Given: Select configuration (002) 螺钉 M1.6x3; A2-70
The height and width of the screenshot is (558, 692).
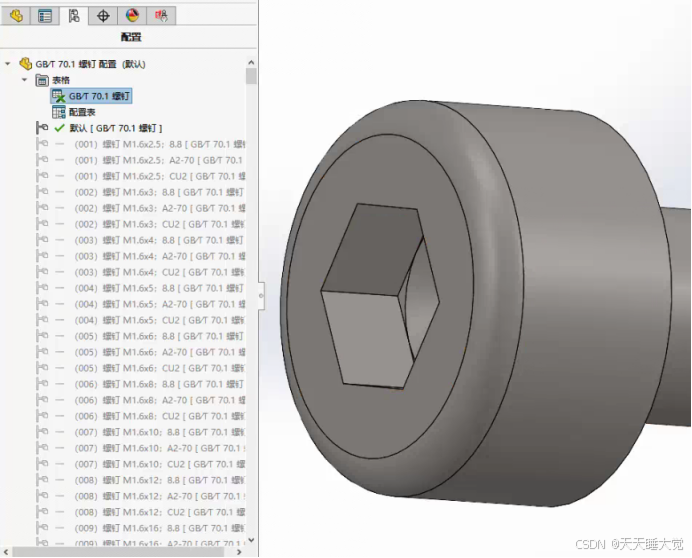Looking at the screenshot, I should point(160,208).
